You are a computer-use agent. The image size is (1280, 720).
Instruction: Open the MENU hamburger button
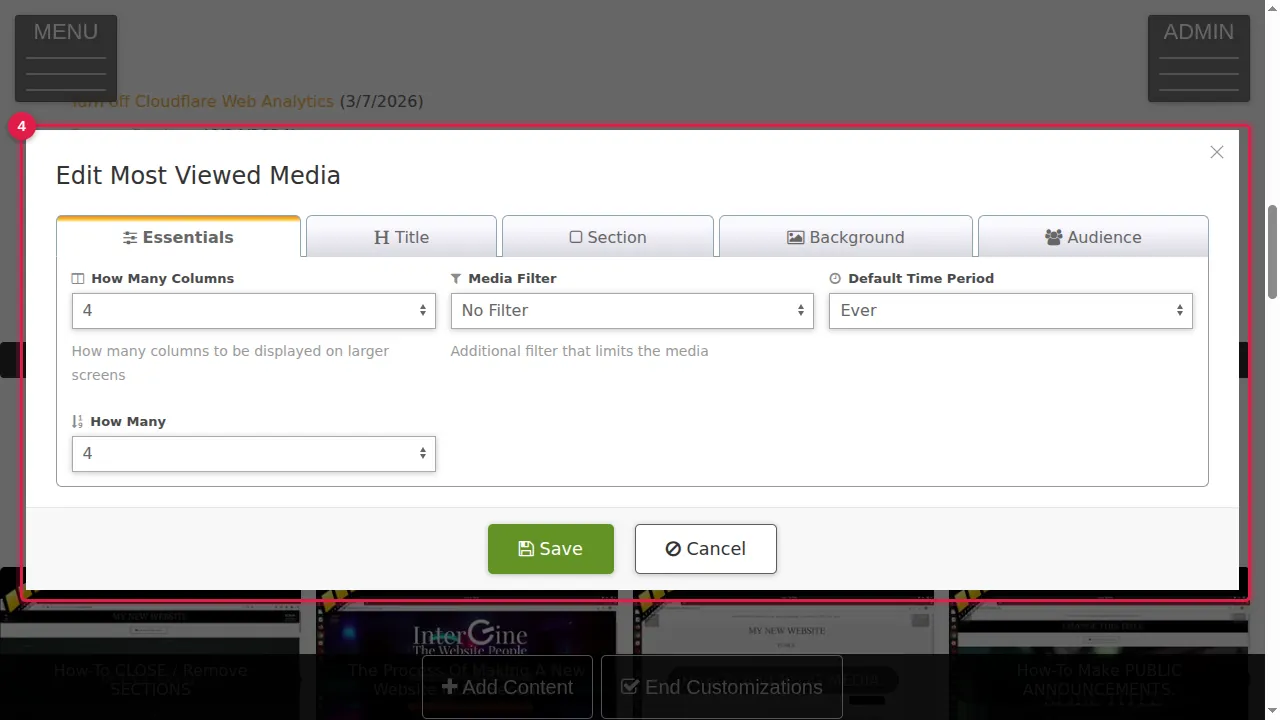[x=66, y=58]
